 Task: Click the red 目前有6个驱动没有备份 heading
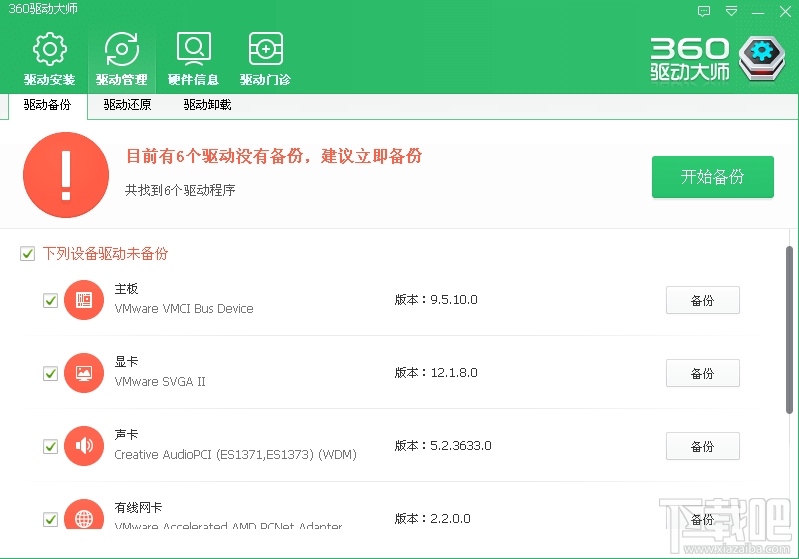click(x=274, y=156)
